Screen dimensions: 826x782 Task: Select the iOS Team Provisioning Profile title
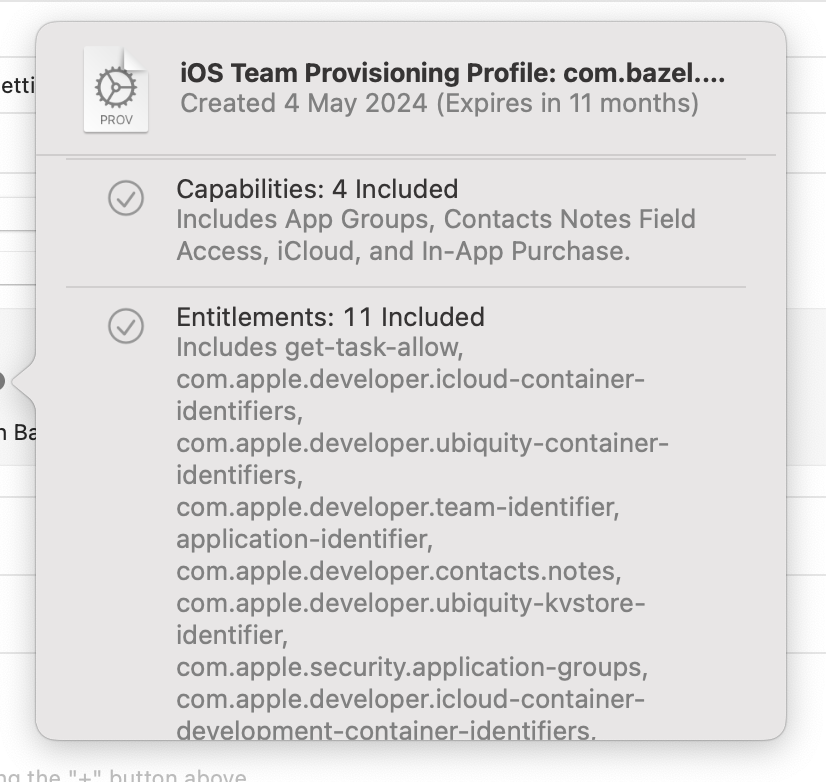click(452, 73)
